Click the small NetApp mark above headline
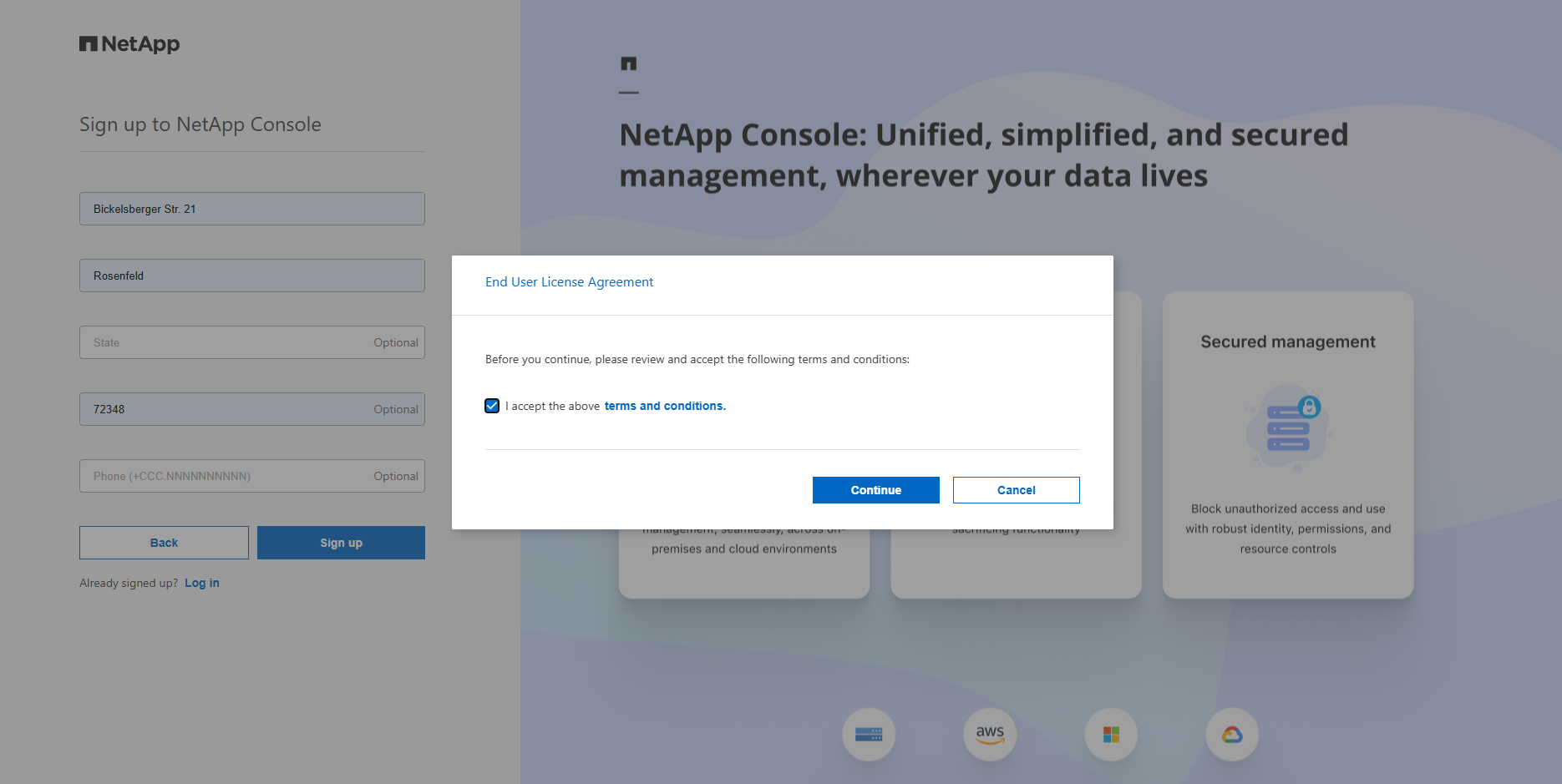This screenshot has width=1562, height=784. pos(629,63)
